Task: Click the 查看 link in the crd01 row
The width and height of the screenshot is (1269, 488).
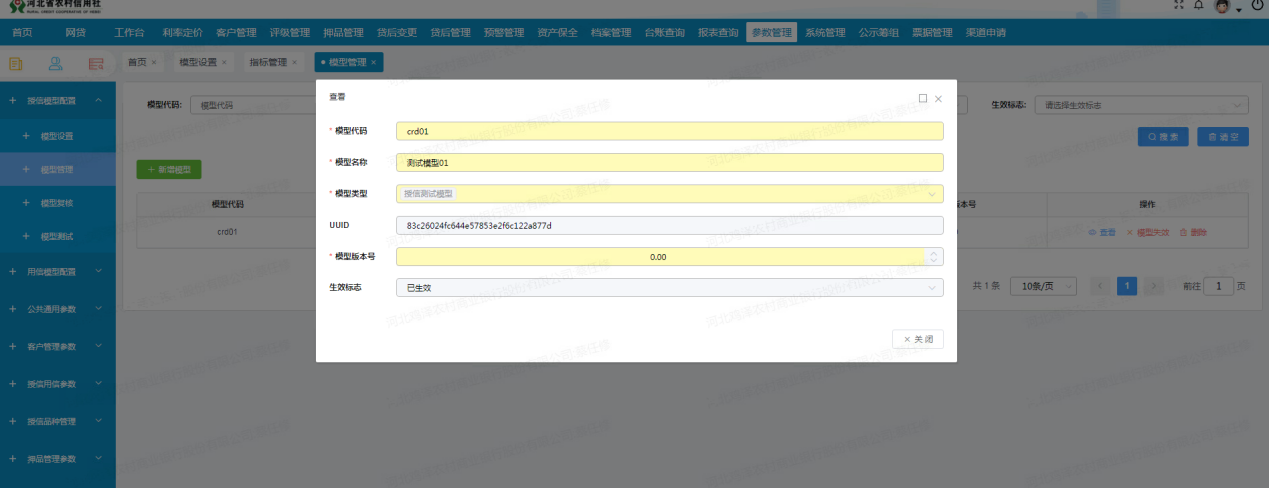Action: tap(1102, 232)
